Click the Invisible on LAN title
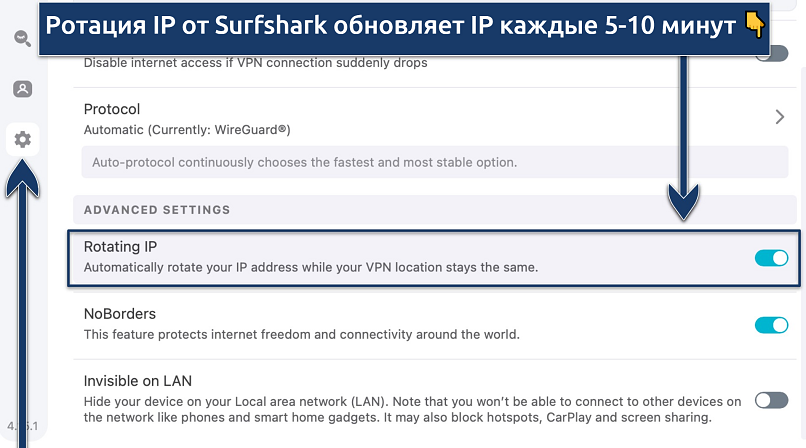 (x=138, y=380)
